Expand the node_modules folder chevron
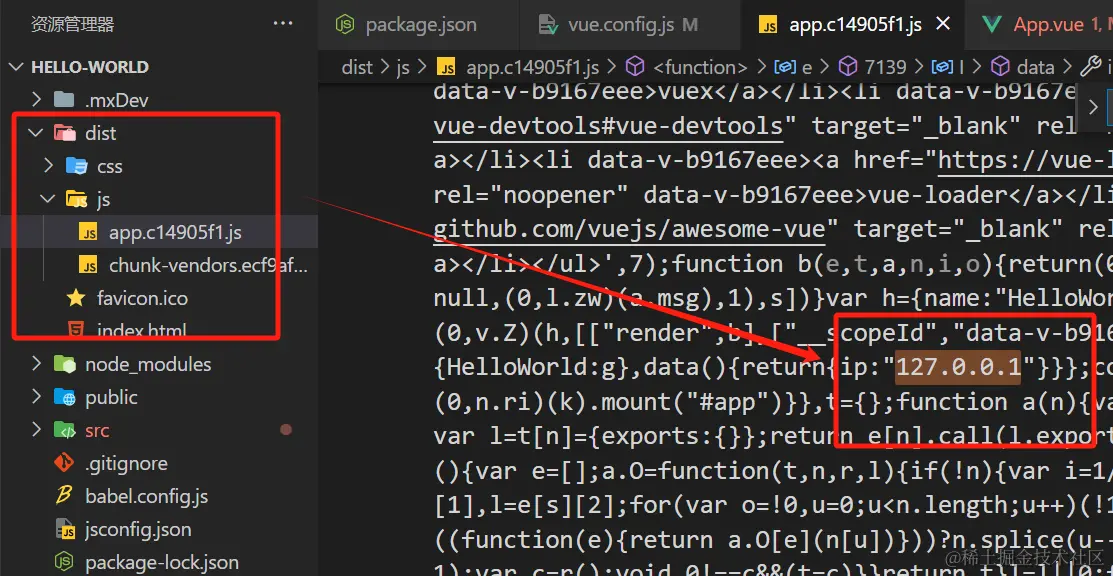The width and height of the screenshot is (1113, 576). click(36, 364)
